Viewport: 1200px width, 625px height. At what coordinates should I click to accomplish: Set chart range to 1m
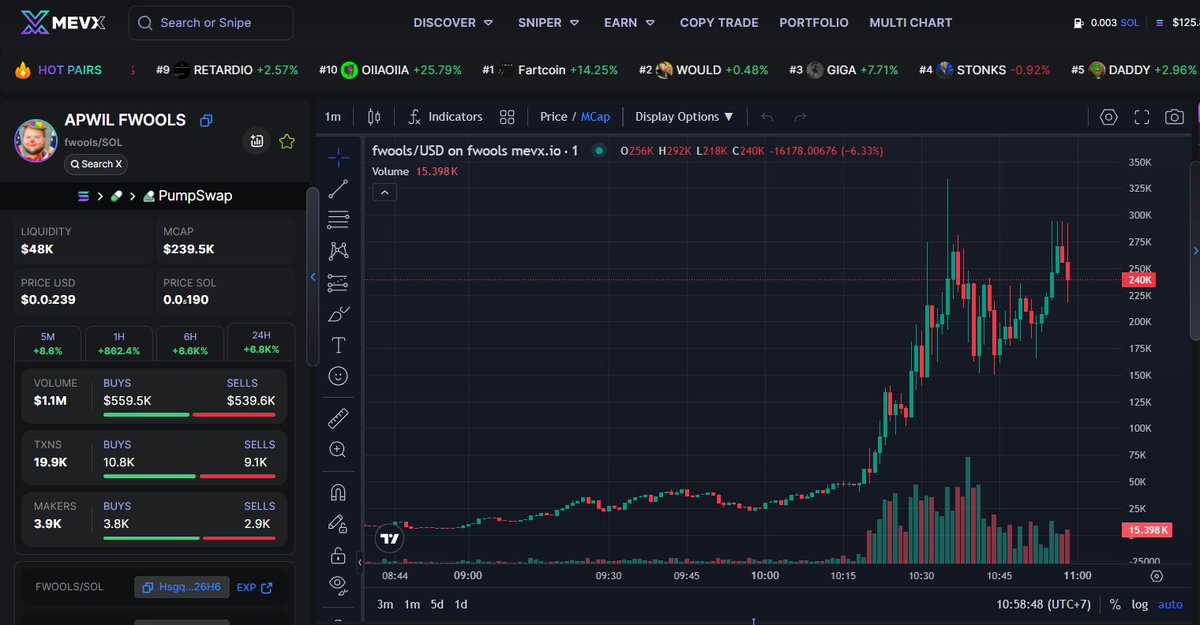412,604
